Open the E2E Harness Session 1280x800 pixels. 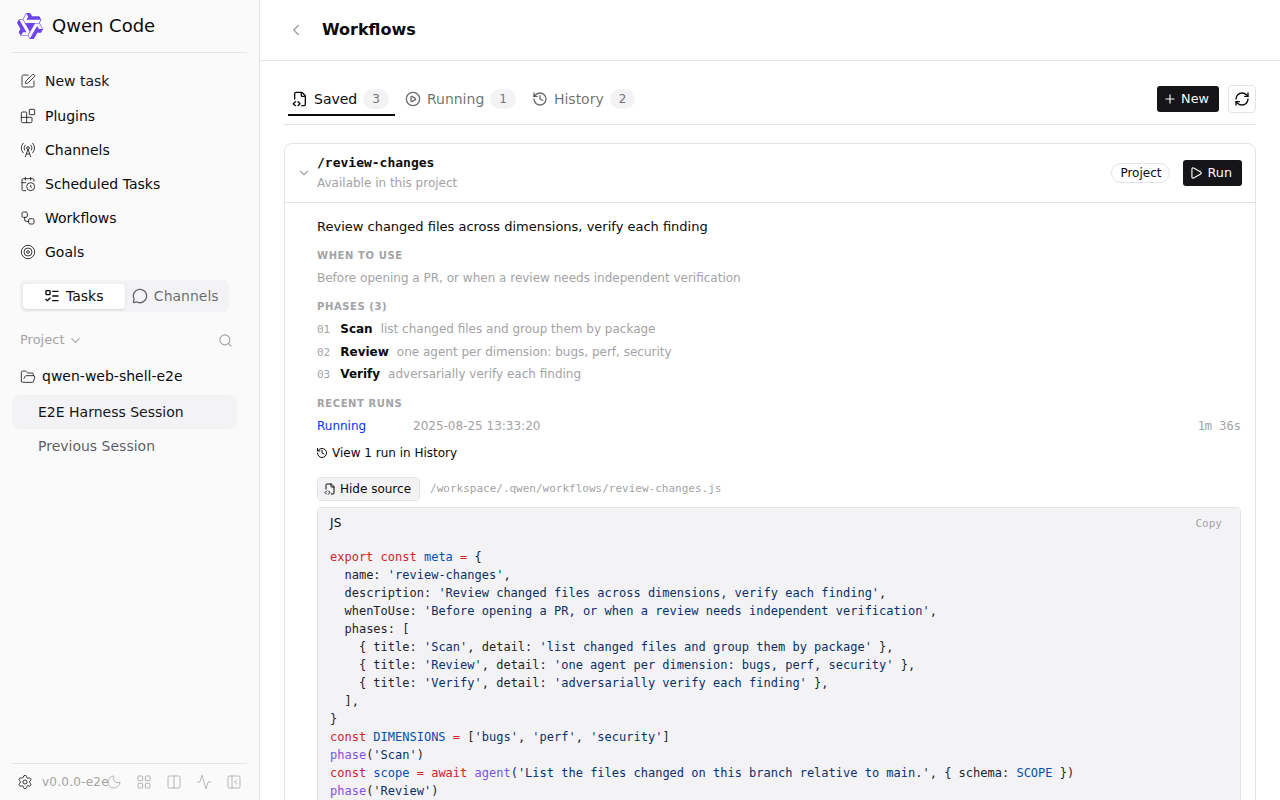124,412
